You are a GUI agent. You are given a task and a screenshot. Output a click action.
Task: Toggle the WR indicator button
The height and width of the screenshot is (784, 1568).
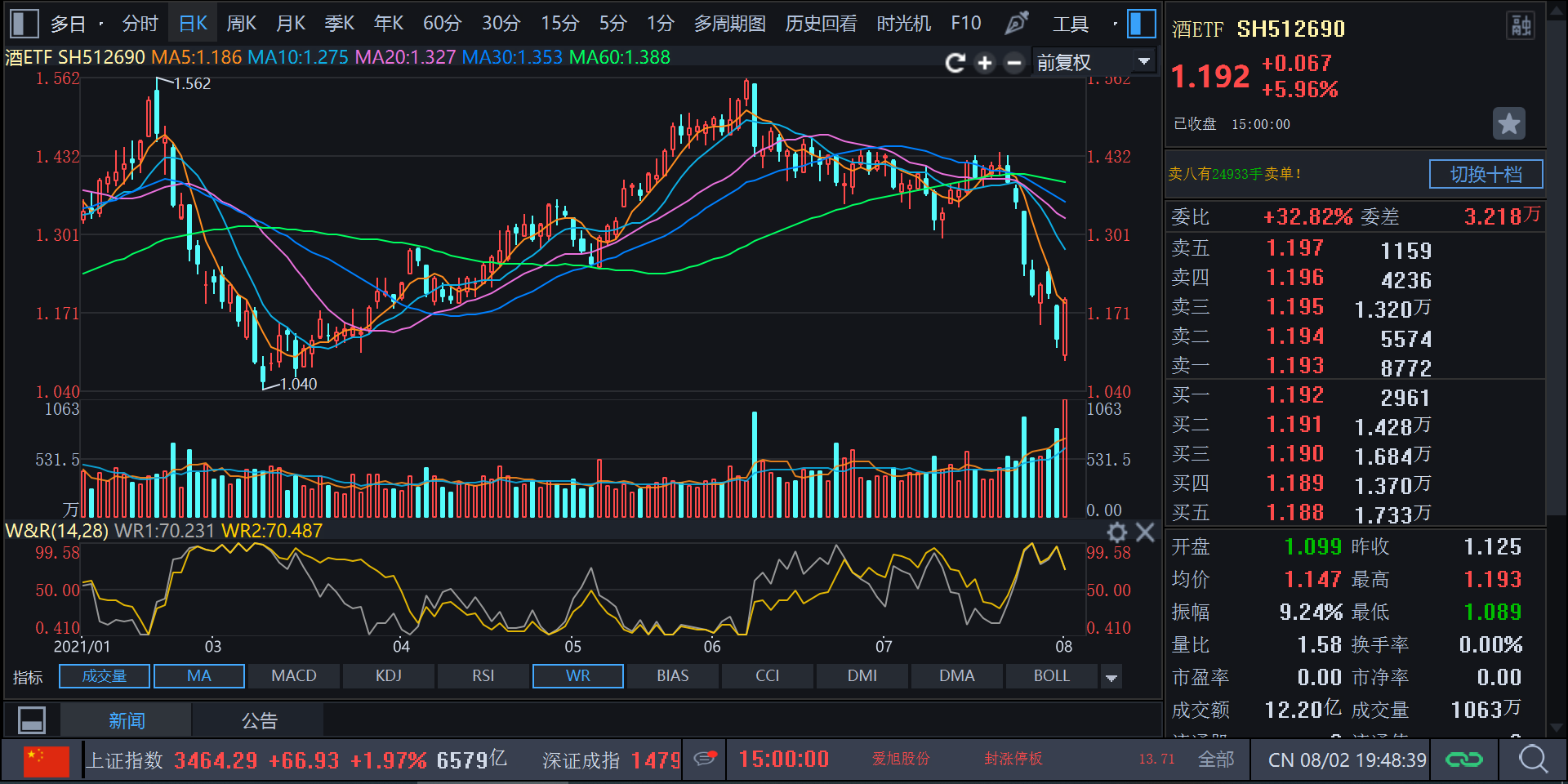coord(577,676)
